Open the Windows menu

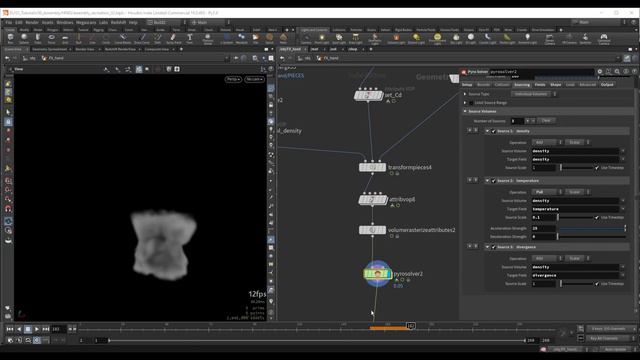click(65, 22)
